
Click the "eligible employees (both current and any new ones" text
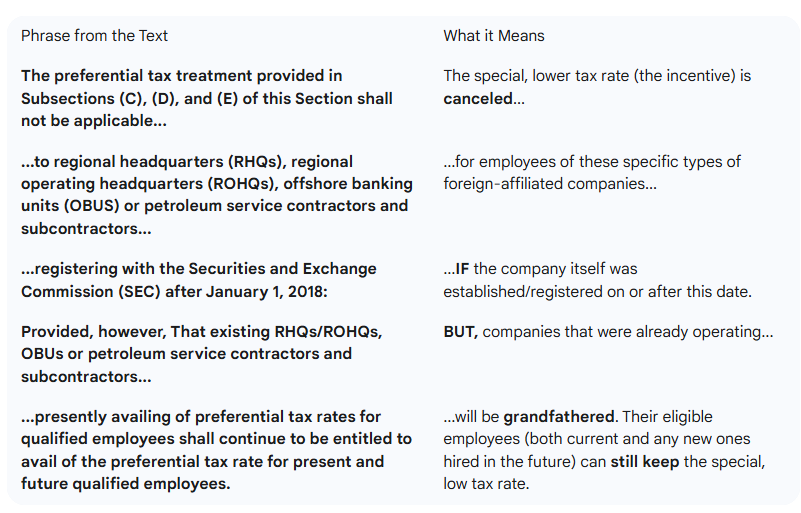click(597, 439)
